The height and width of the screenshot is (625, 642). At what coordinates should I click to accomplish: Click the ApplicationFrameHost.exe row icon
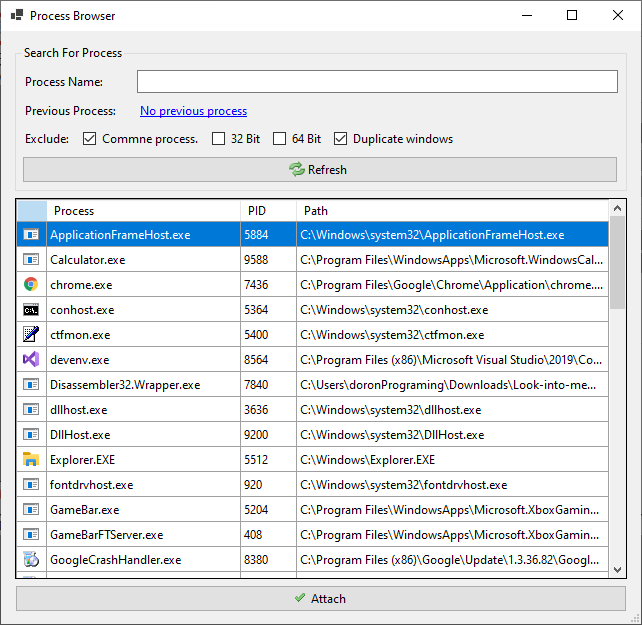click(x=31, y=235)
